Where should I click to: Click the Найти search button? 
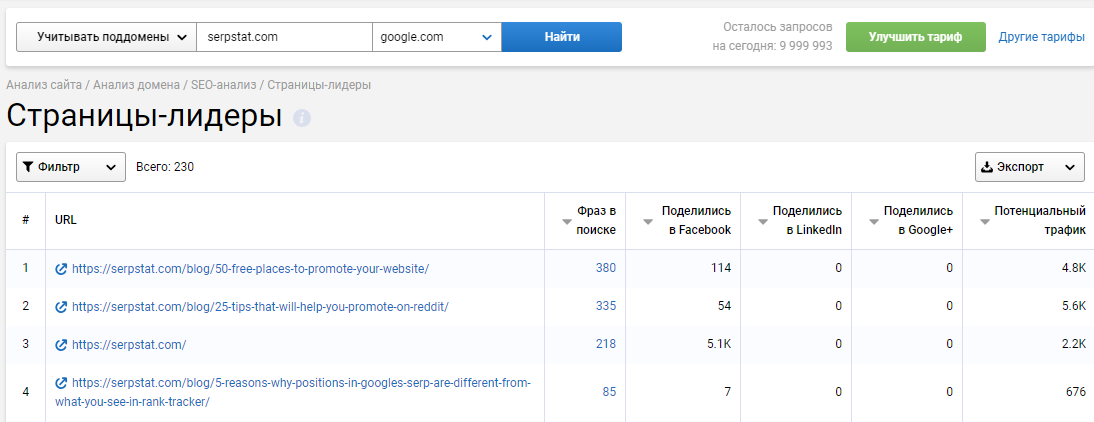pyautogui.click(x=562, y=37)
